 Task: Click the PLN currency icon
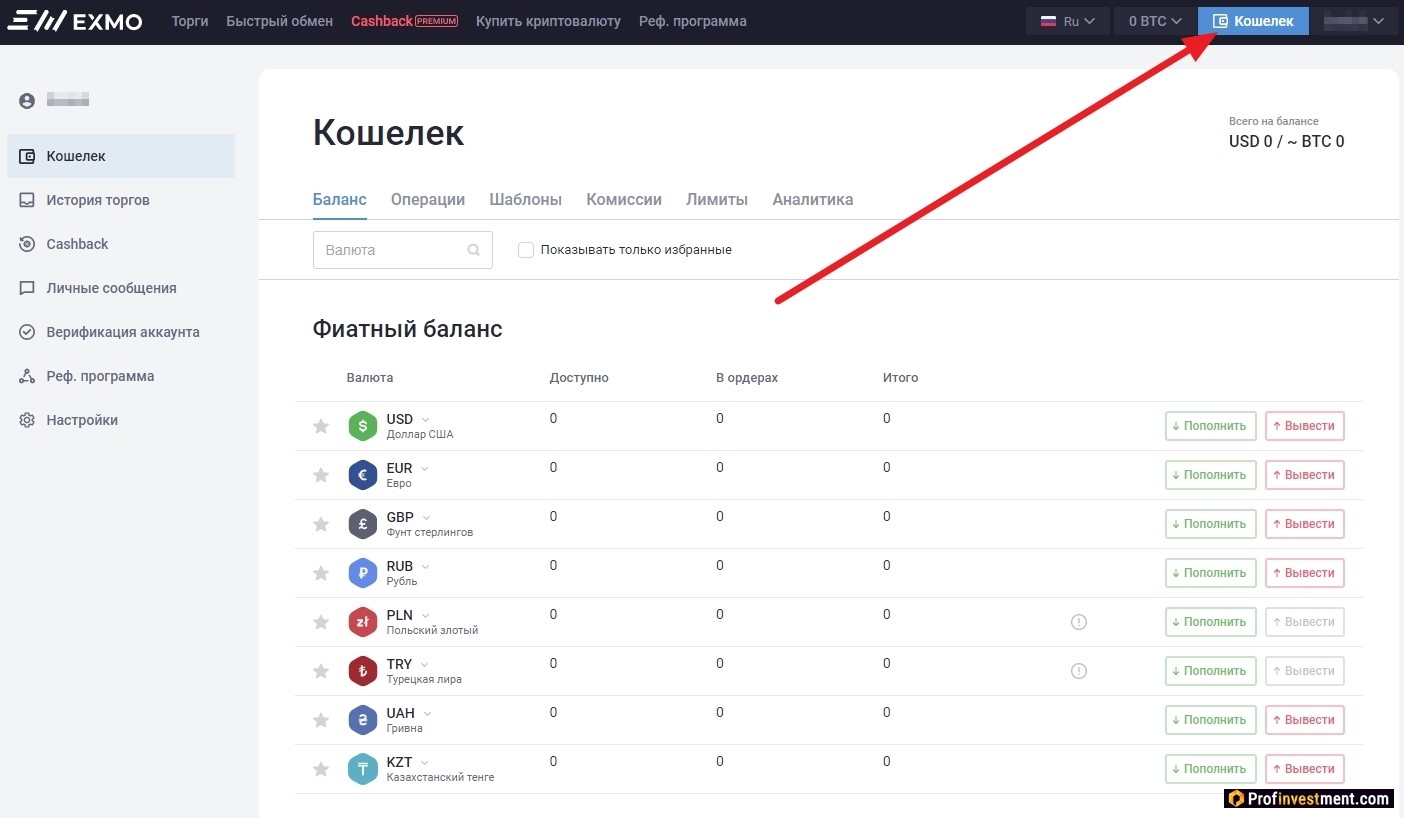click(362, 622)
